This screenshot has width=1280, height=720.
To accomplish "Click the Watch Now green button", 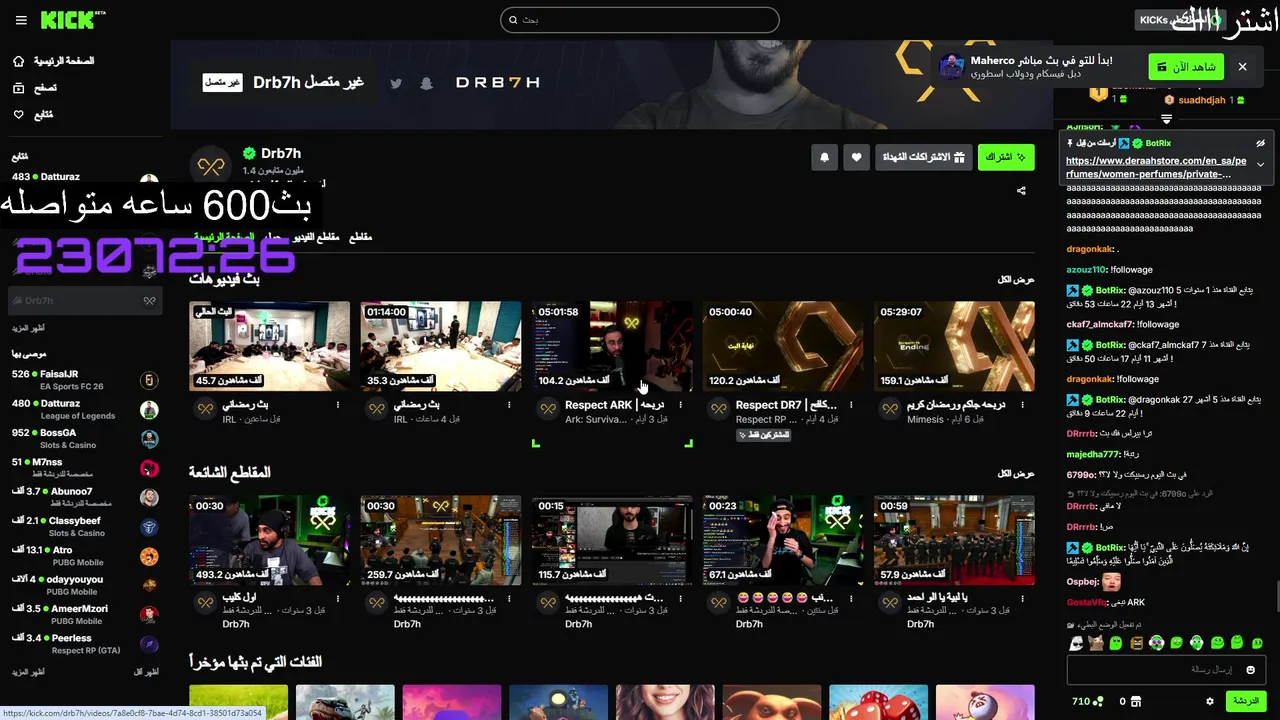I will point(1186,67).
